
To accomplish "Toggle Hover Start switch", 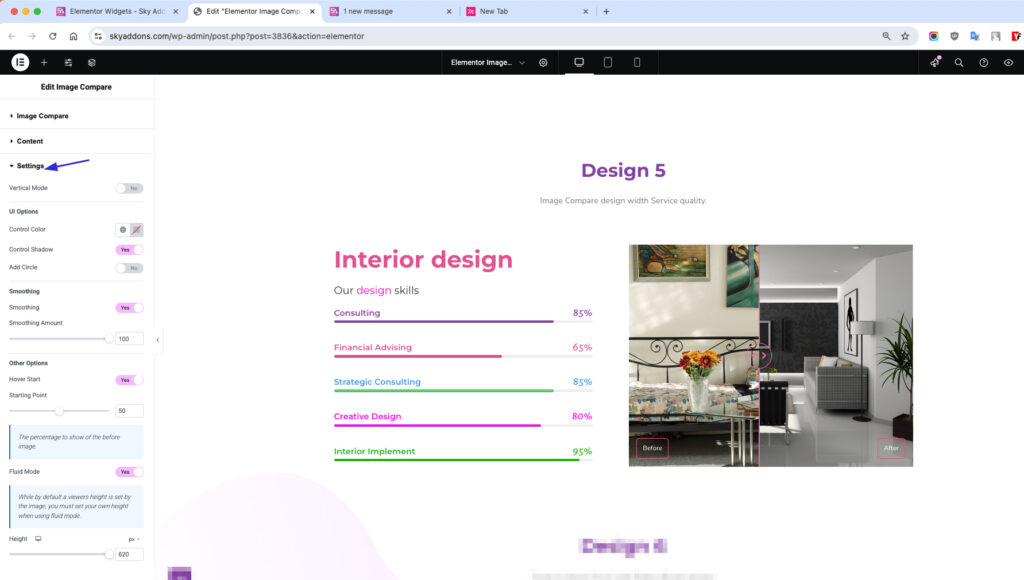I will [129, 380].
